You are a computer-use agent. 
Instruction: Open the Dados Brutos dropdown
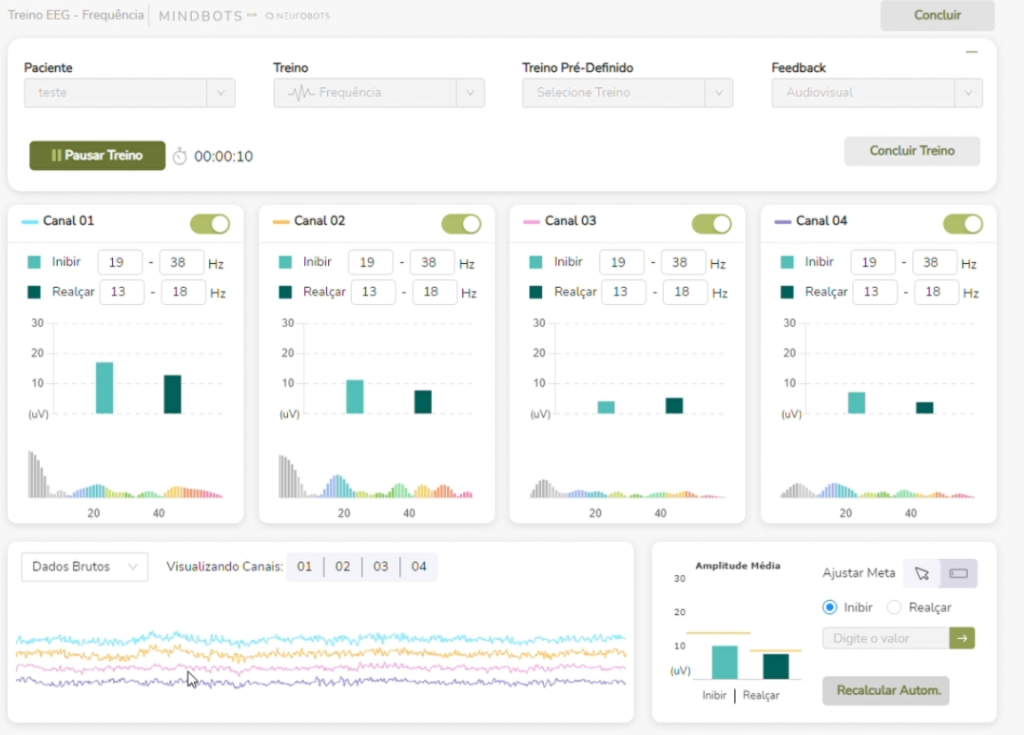point(85,566)
